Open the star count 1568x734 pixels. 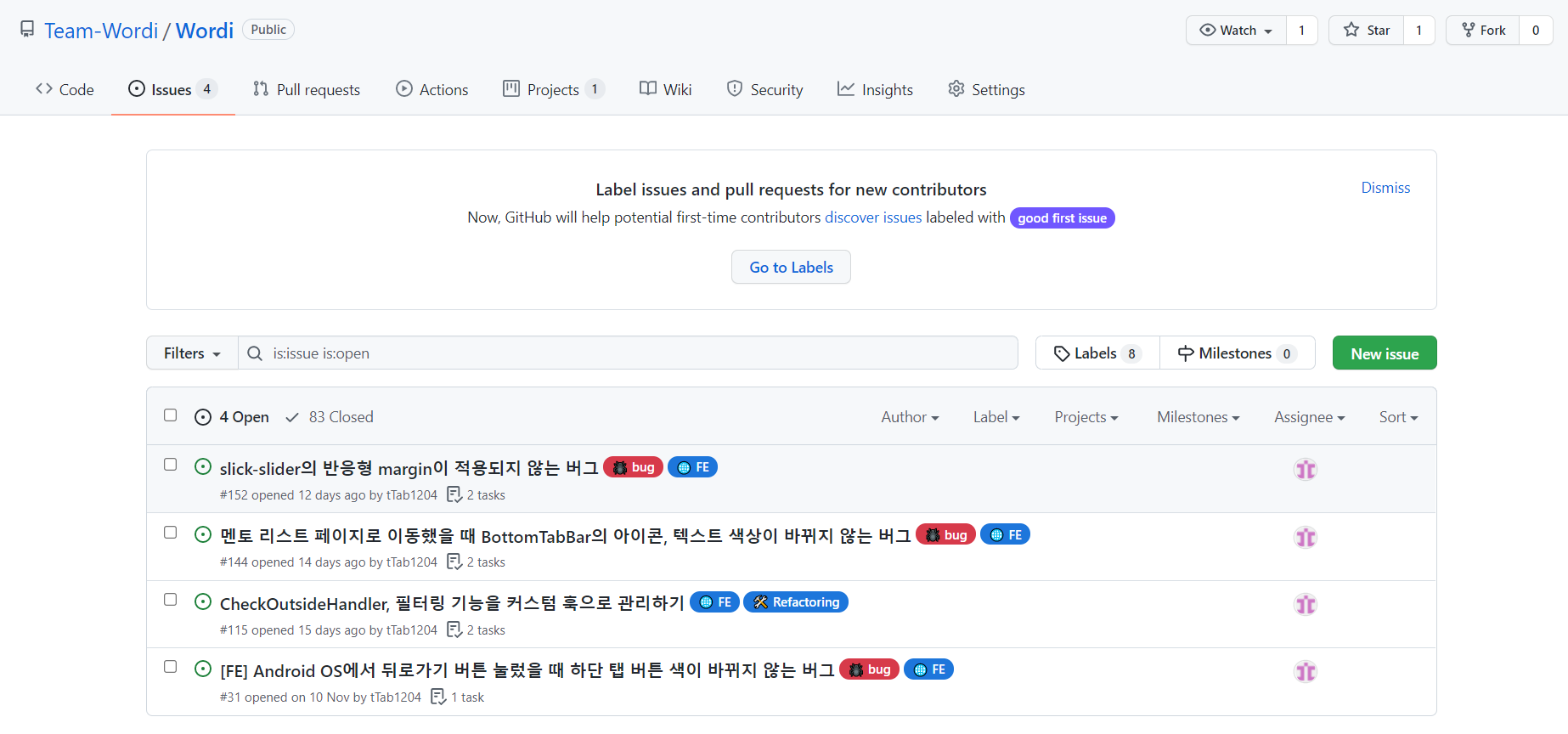tap(1419, 31)
